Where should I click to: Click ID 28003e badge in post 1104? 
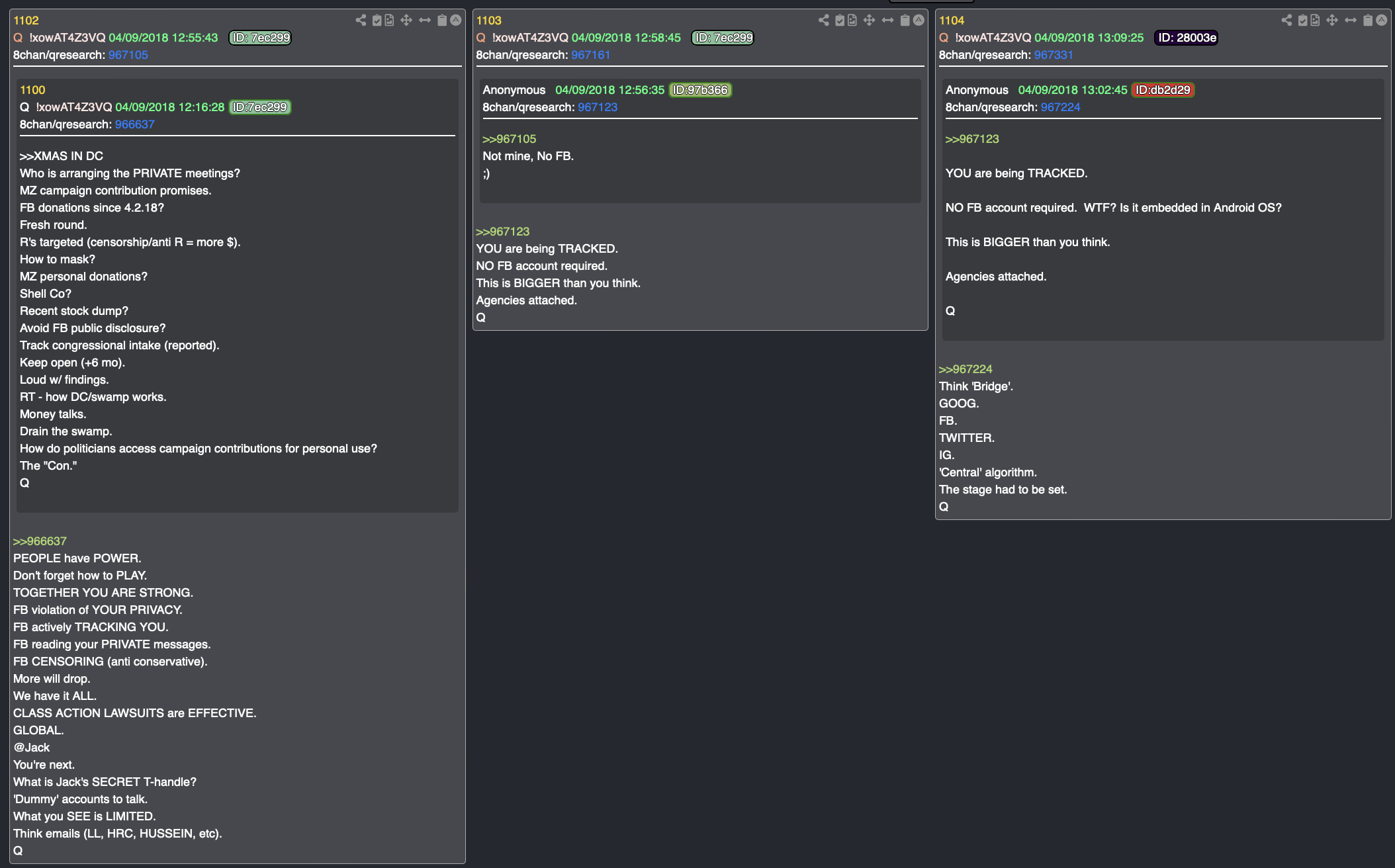pos(1187,38)
